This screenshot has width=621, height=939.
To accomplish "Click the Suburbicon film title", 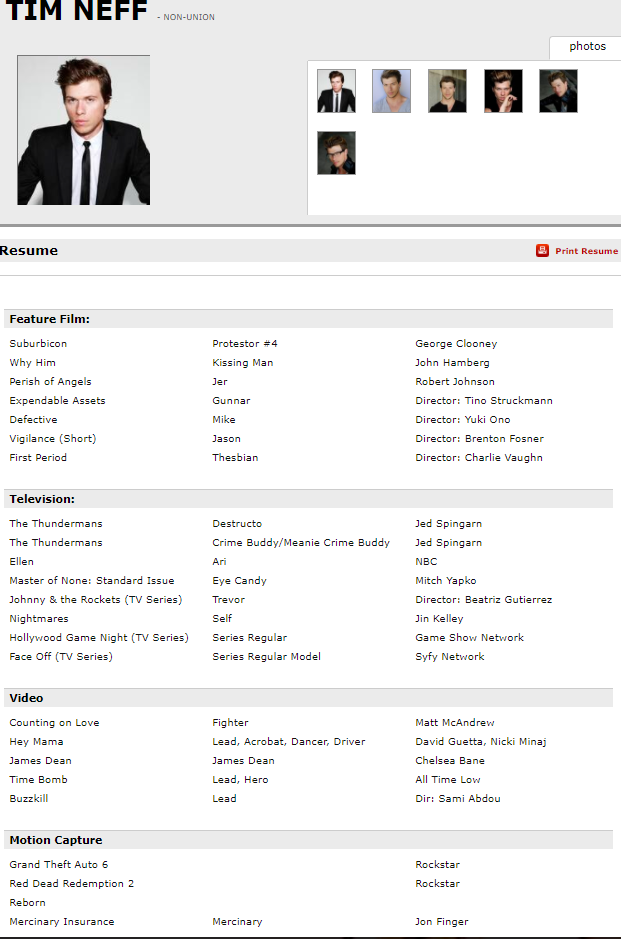I will coord(38,344).
